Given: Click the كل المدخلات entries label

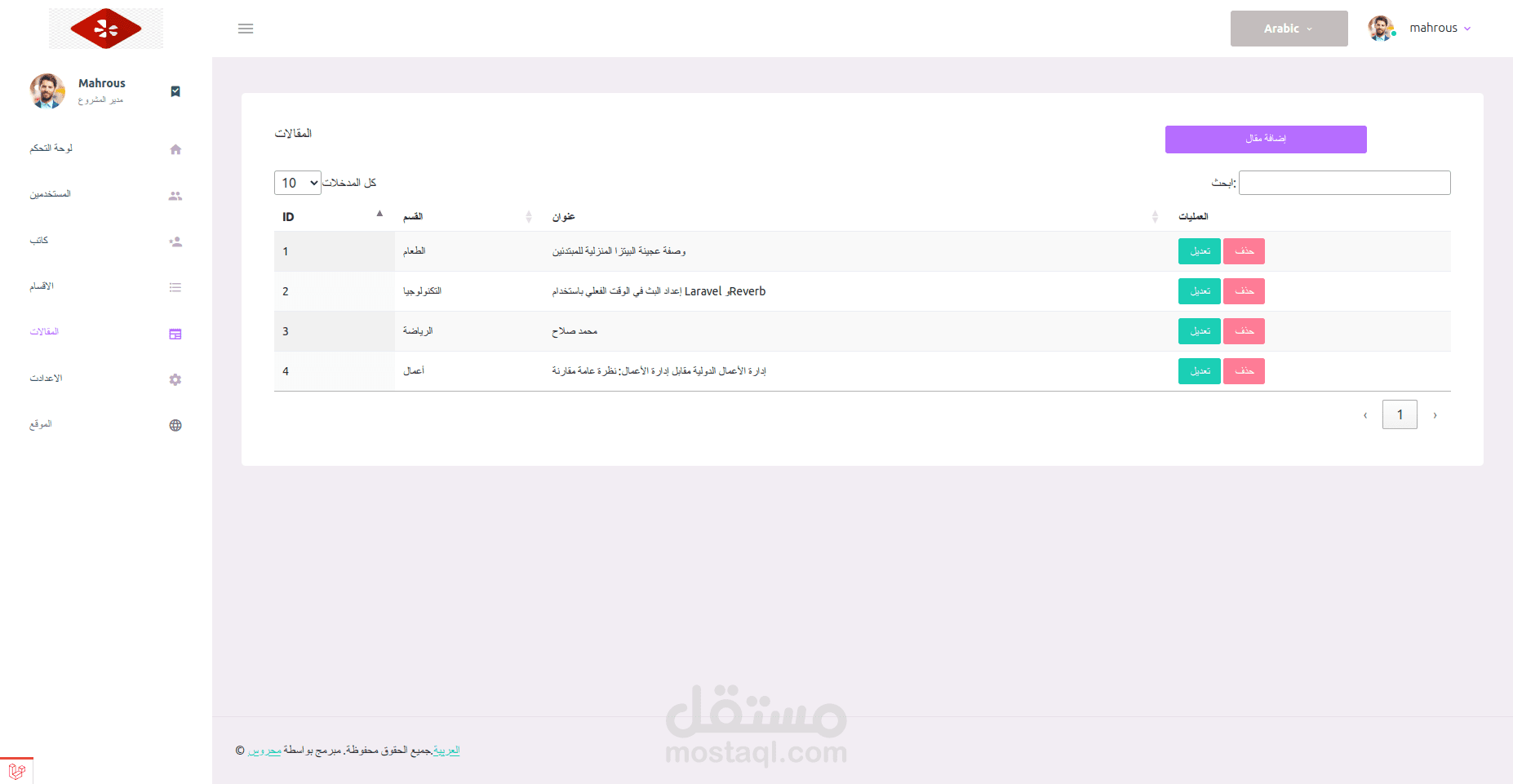Looking at the screenshot, I should coord(349,183).
